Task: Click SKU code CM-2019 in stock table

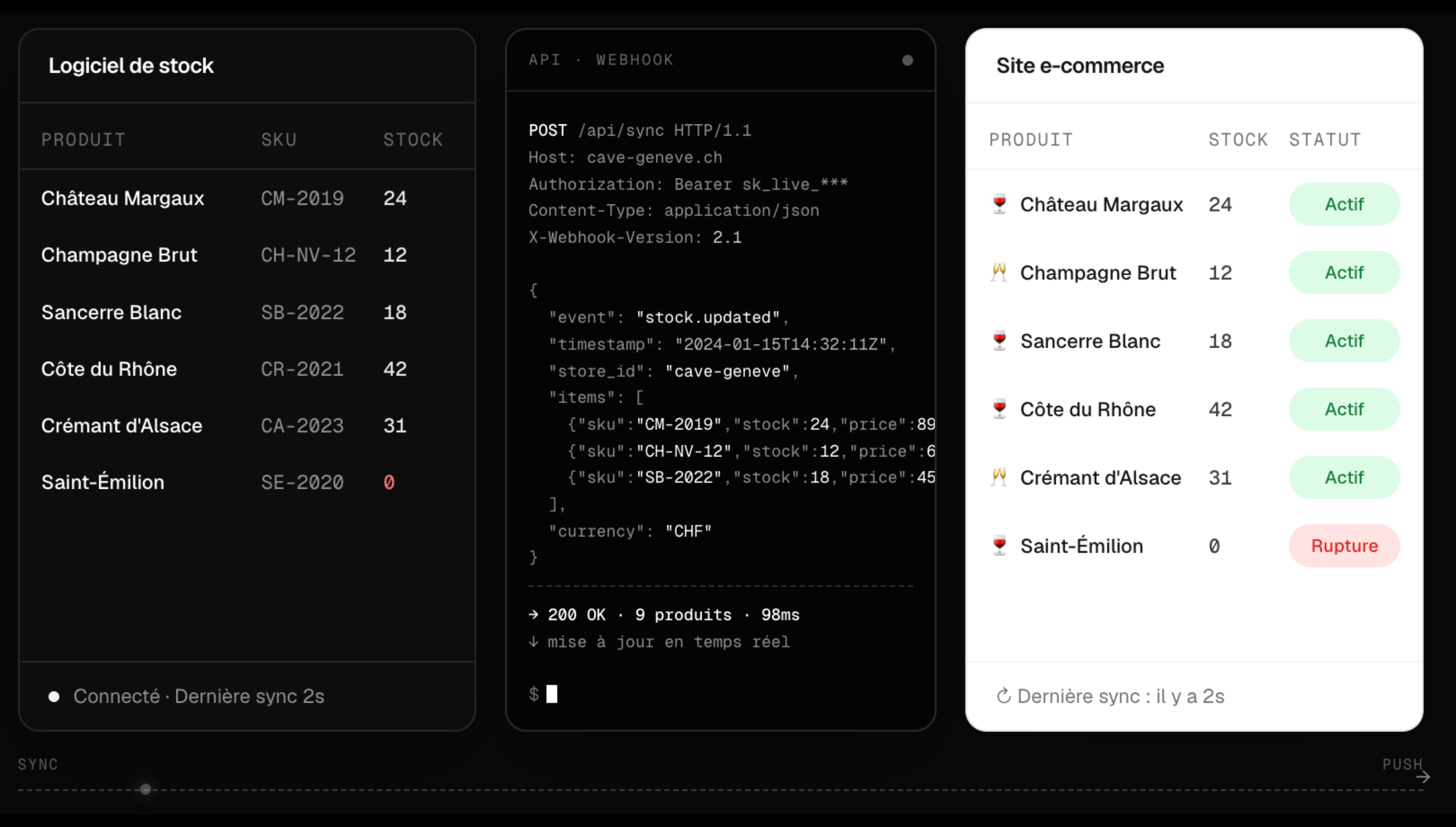Action: (x=302, y=198)
